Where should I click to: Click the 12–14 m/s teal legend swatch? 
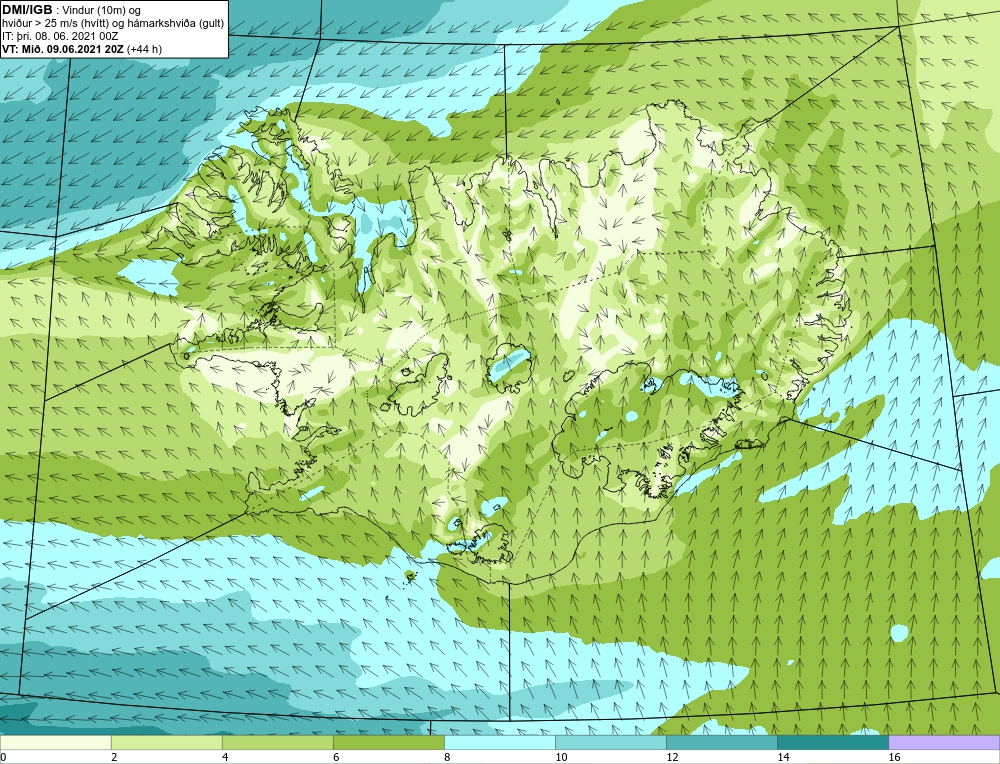[x=721, y=742]
